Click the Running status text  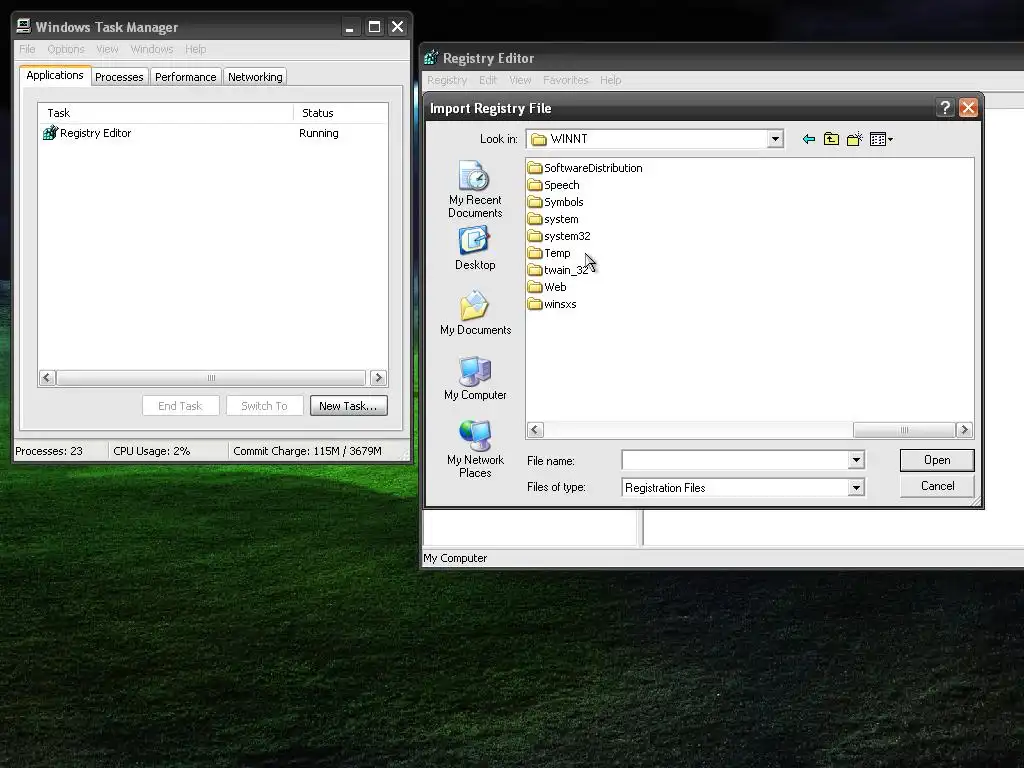pyautogui.click(x=319, y=133)
